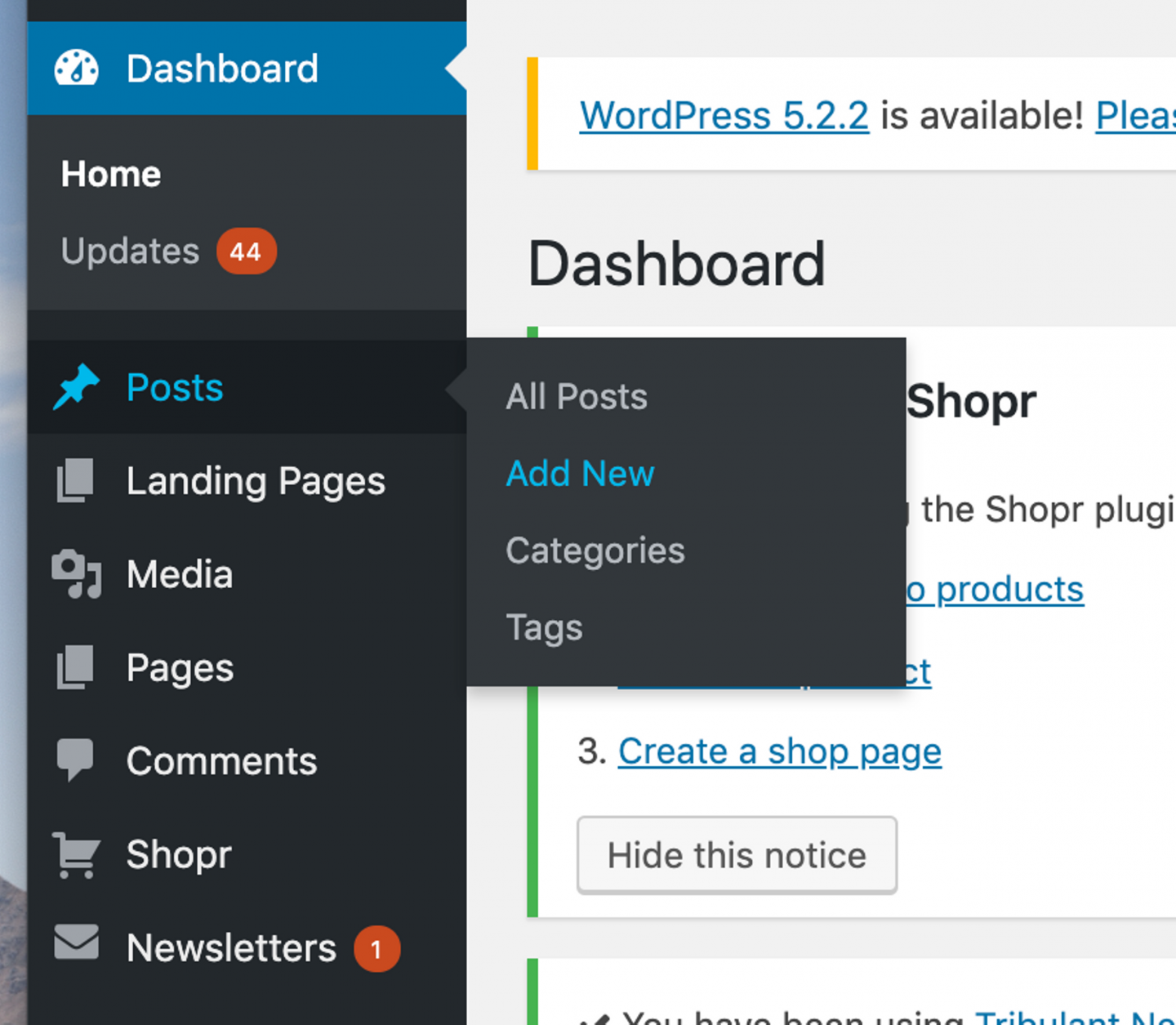The image size is (1176, 1025).
Task: Click the Pages stacked-sheets icon
Action: pyautogui.click(x=75, y=667)
